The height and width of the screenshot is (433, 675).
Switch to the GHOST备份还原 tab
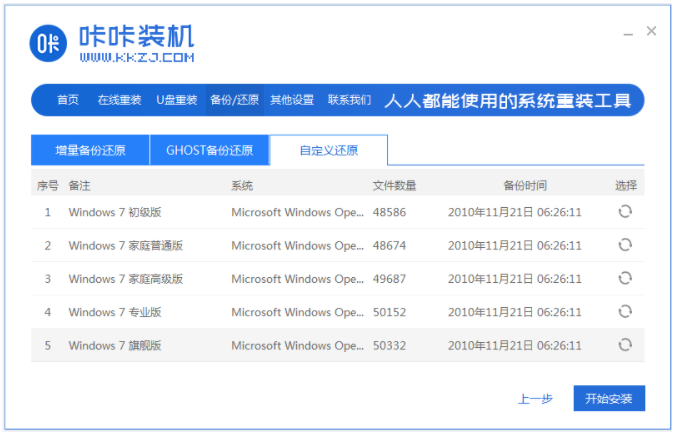[x=209, y=151]
